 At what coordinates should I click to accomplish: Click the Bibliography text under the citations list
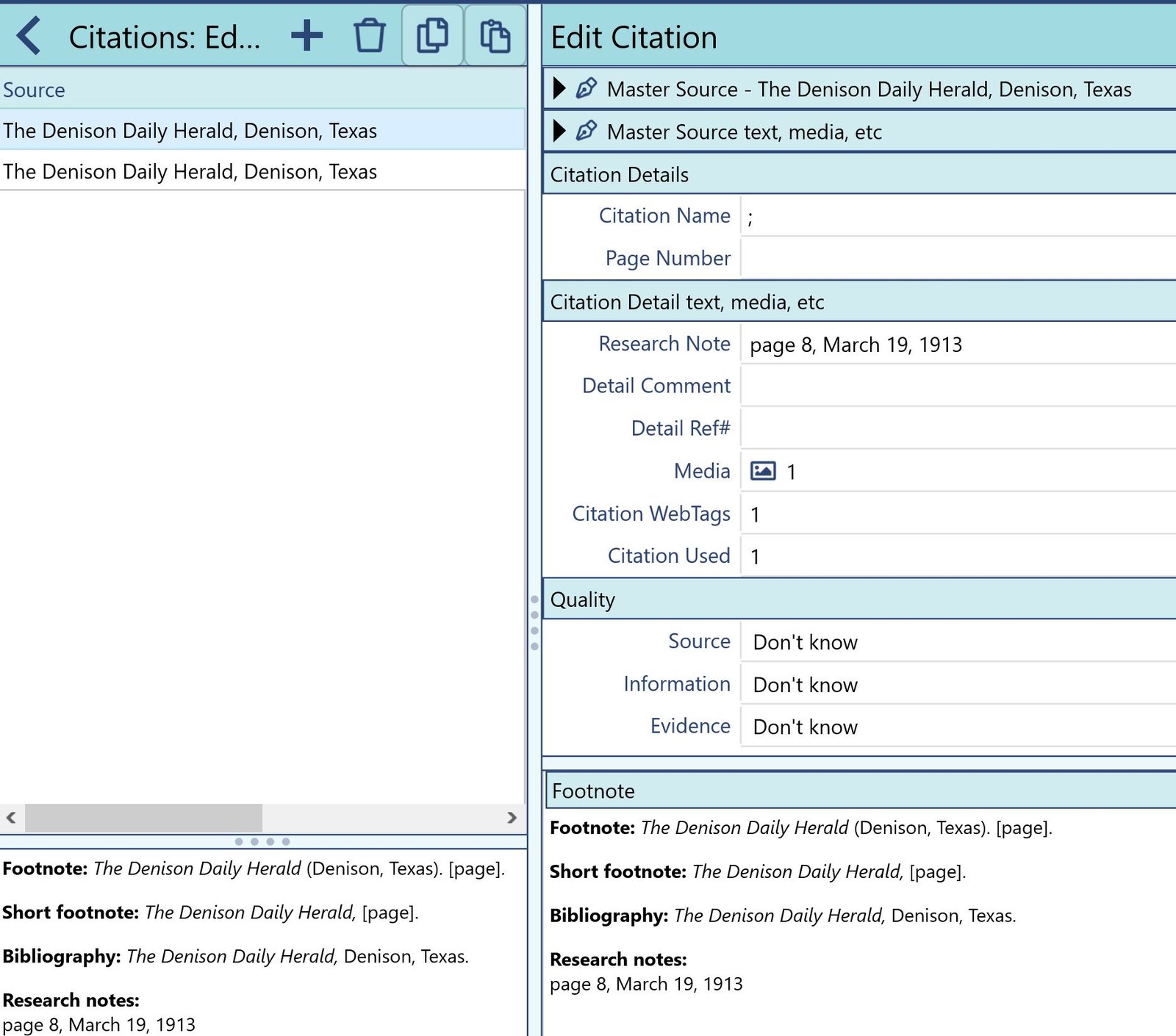(235, 956)
